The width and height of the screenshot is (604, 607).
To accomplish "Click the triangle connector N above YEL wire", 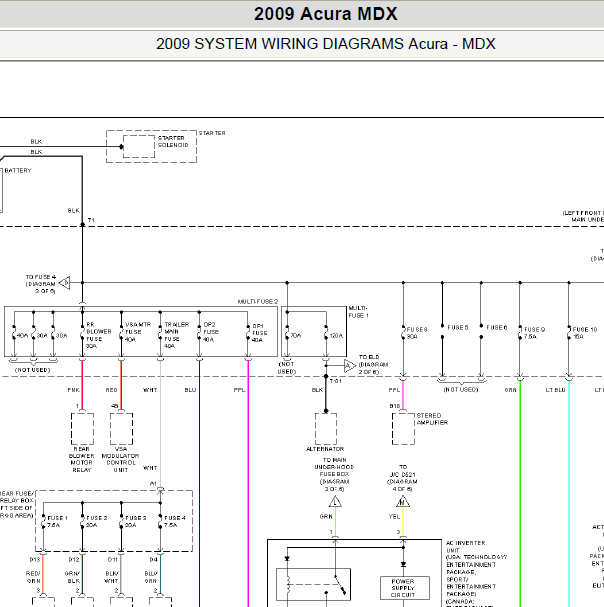I will point(403,502).
